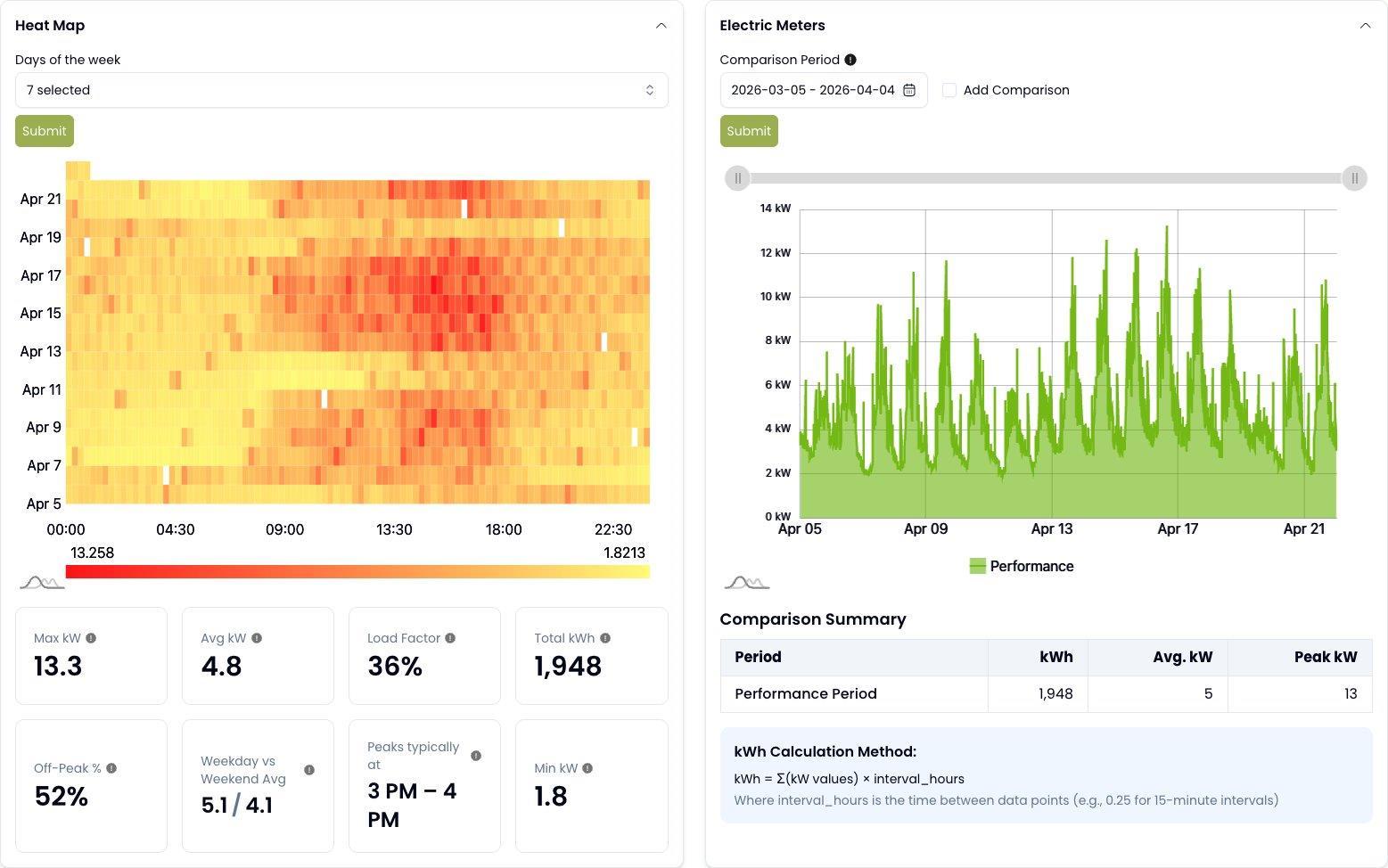Image resolution: width=1388 pixels, height=868 pixels.
Task: Click Total kWh card value 1,948
Action: (568, 667)
